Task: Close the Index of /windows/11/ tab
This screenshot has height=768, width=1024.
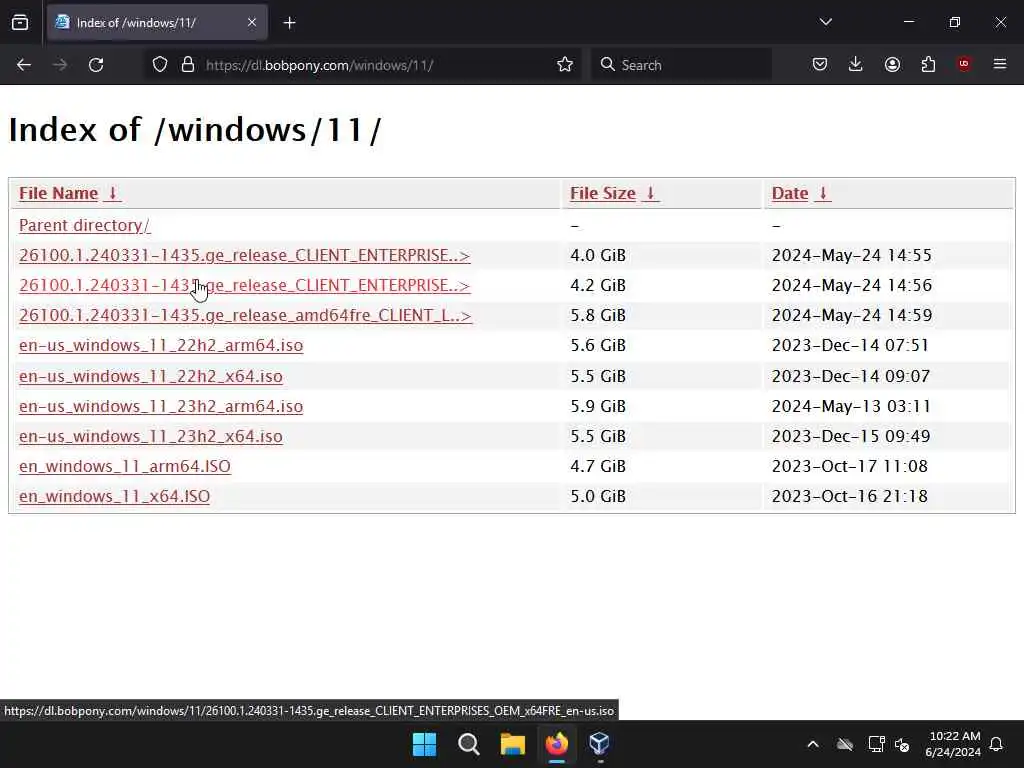Action: point(252,22)
